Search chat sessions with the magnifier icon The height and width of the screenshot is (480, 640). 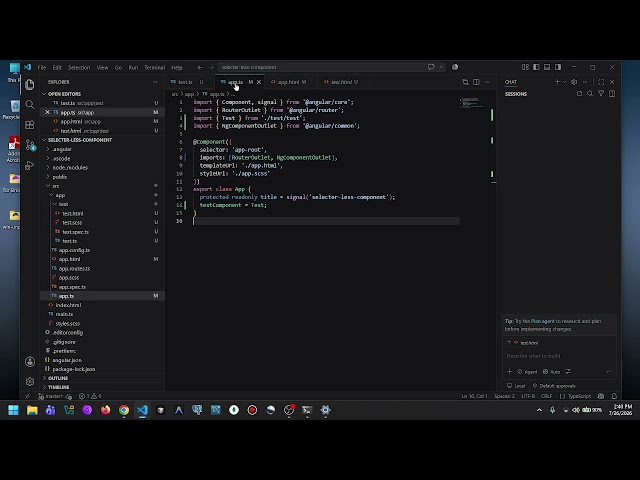click(590, 94)
